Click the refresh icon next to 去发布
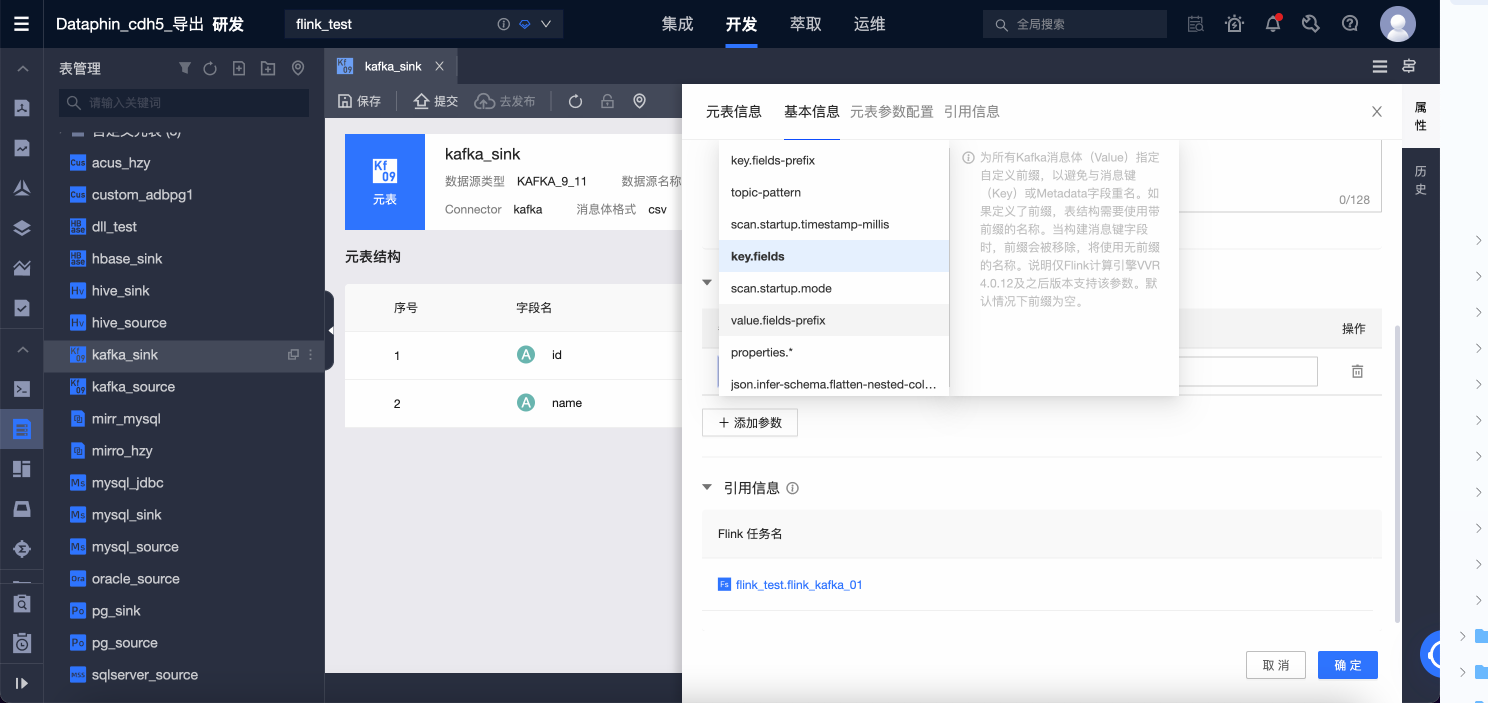The height and width of the screenshot is (703, 1488). coord(575,101)
